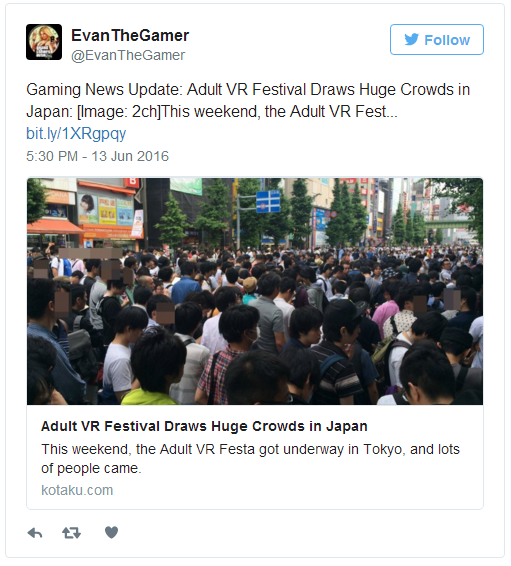The height and width of the screenshot is (566, 511).
Task: Click the EvanTheGamer display name
Action: (130, 35)
